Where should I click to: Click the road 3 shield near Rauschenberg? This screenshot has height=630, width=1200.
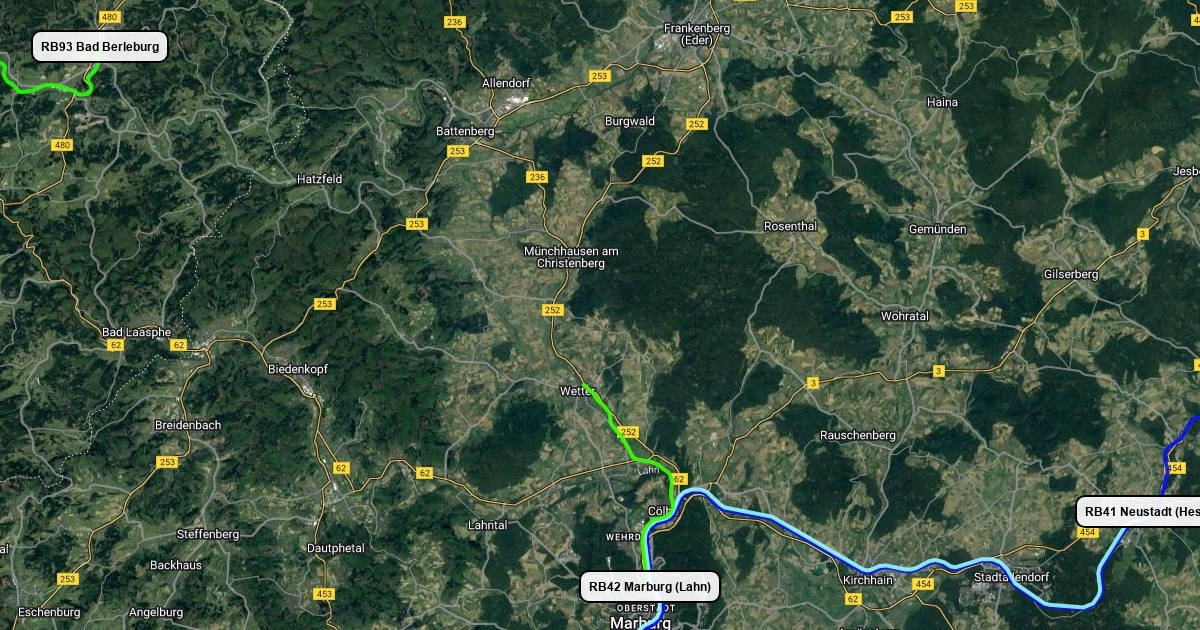813,382
